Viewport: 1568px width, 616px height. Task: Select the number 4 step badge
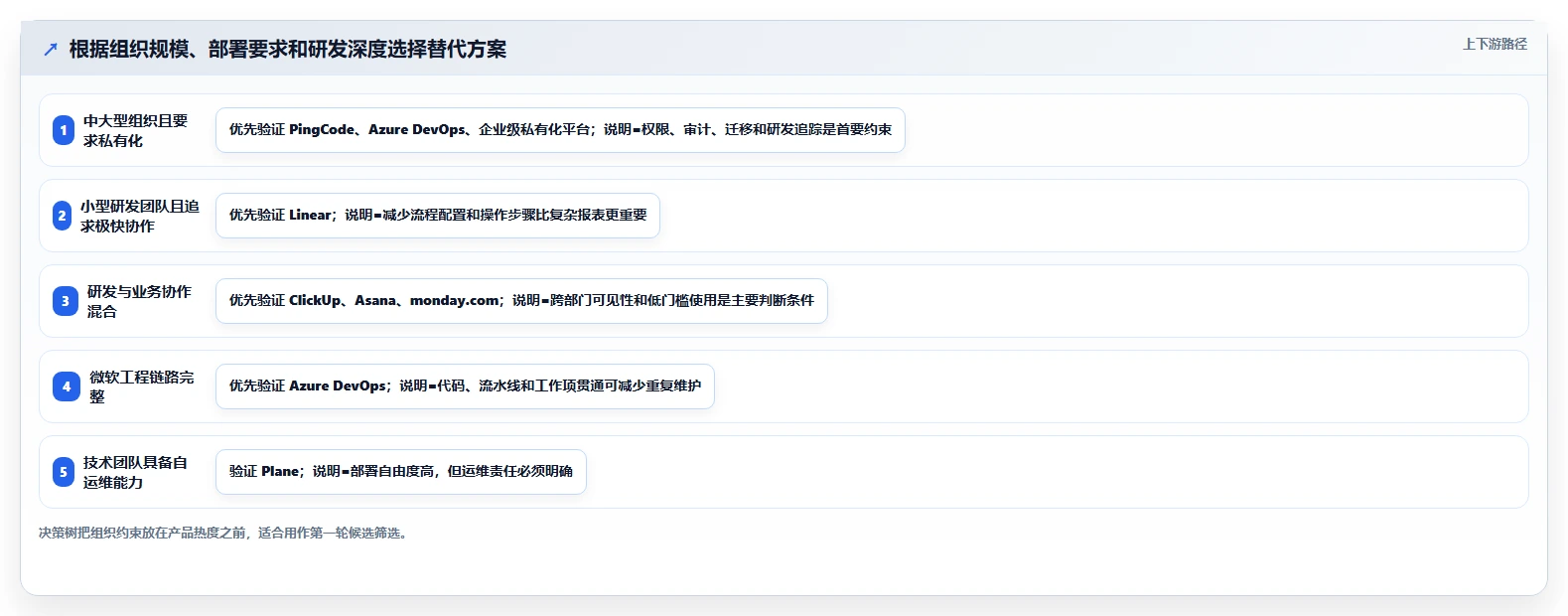coord(67,386)
